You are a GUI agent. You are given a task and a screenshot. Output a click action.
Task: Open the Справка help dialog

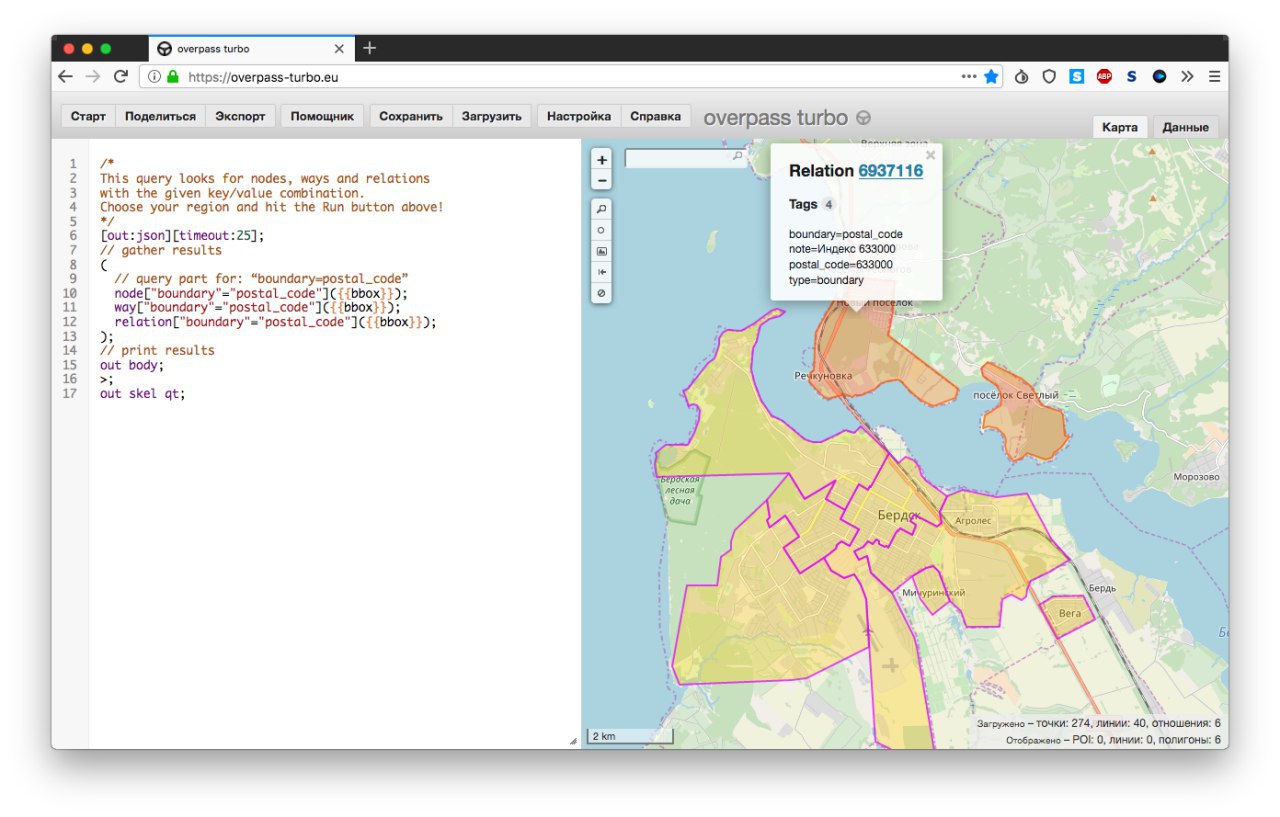(x=655, y=116)
